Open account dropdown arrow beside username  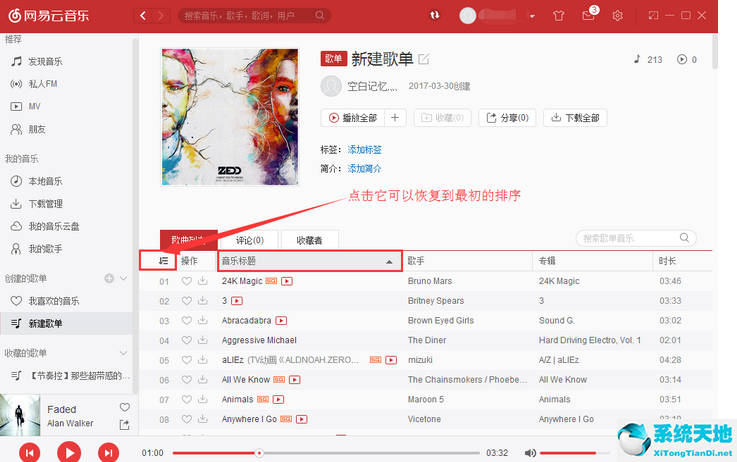point(532,16)
